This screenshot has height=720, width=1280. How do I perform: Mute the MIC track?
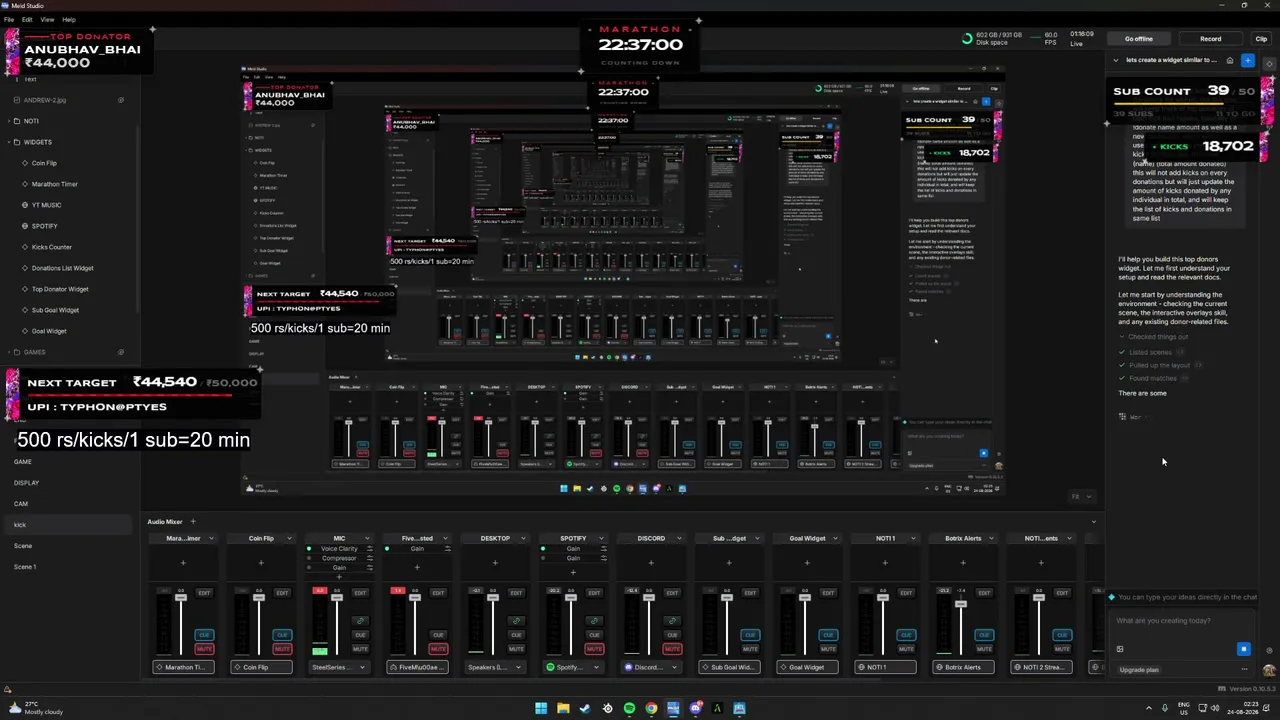click(x=360, y=649)
